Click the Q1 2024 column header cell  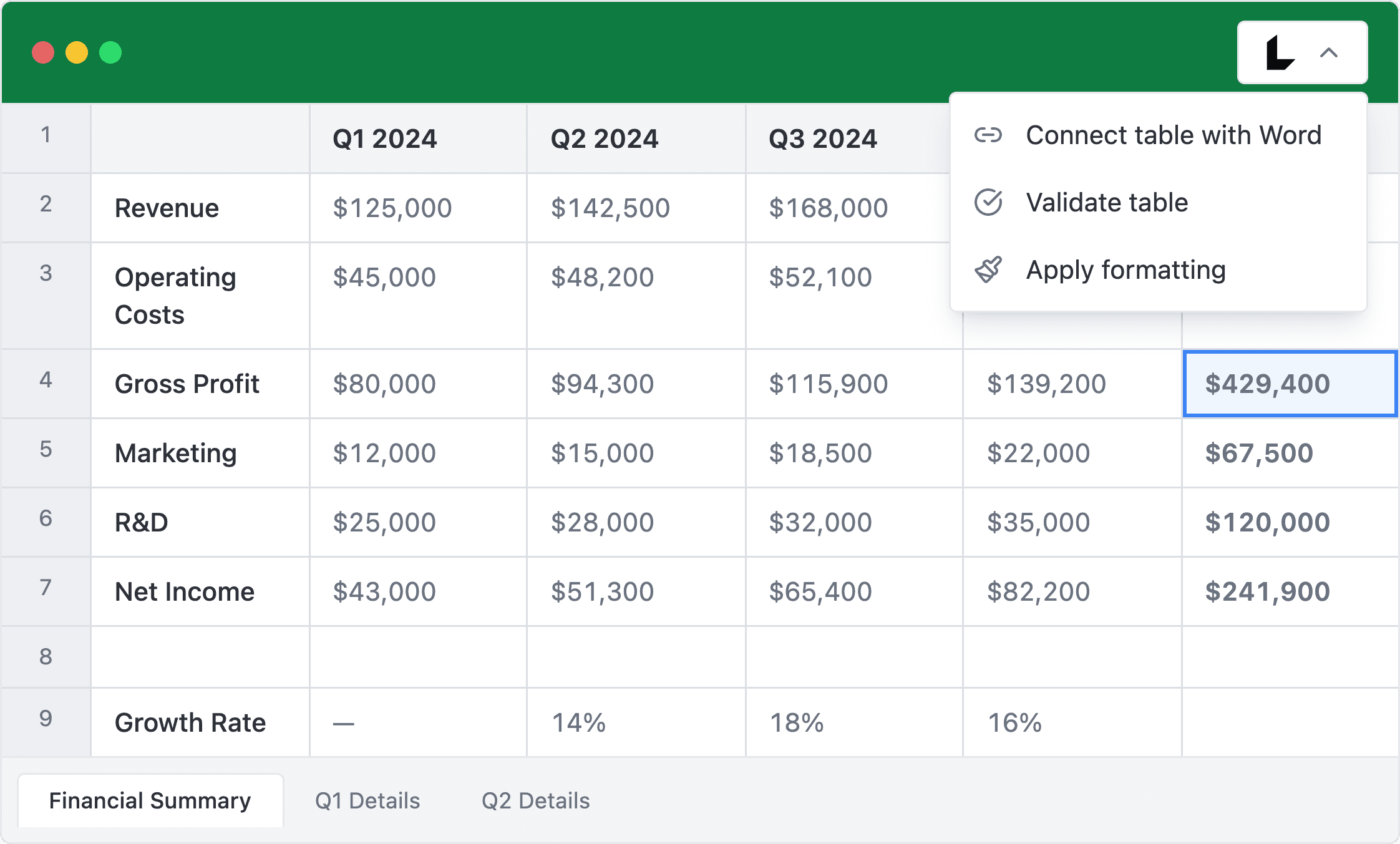coord(417,138)
